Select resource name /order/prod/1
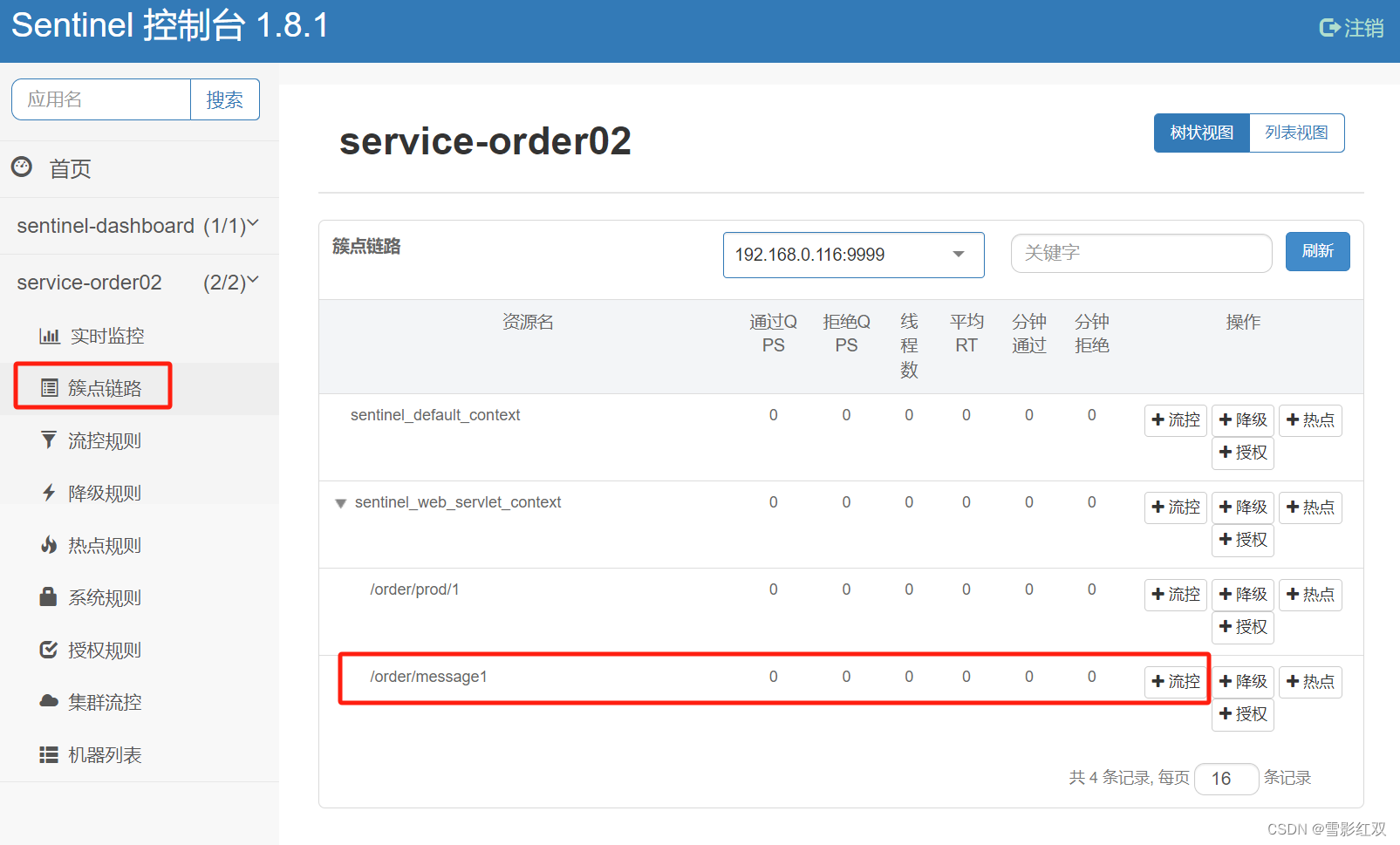The width and height of the screenshot is (1400, 845). tap(414, 589)
